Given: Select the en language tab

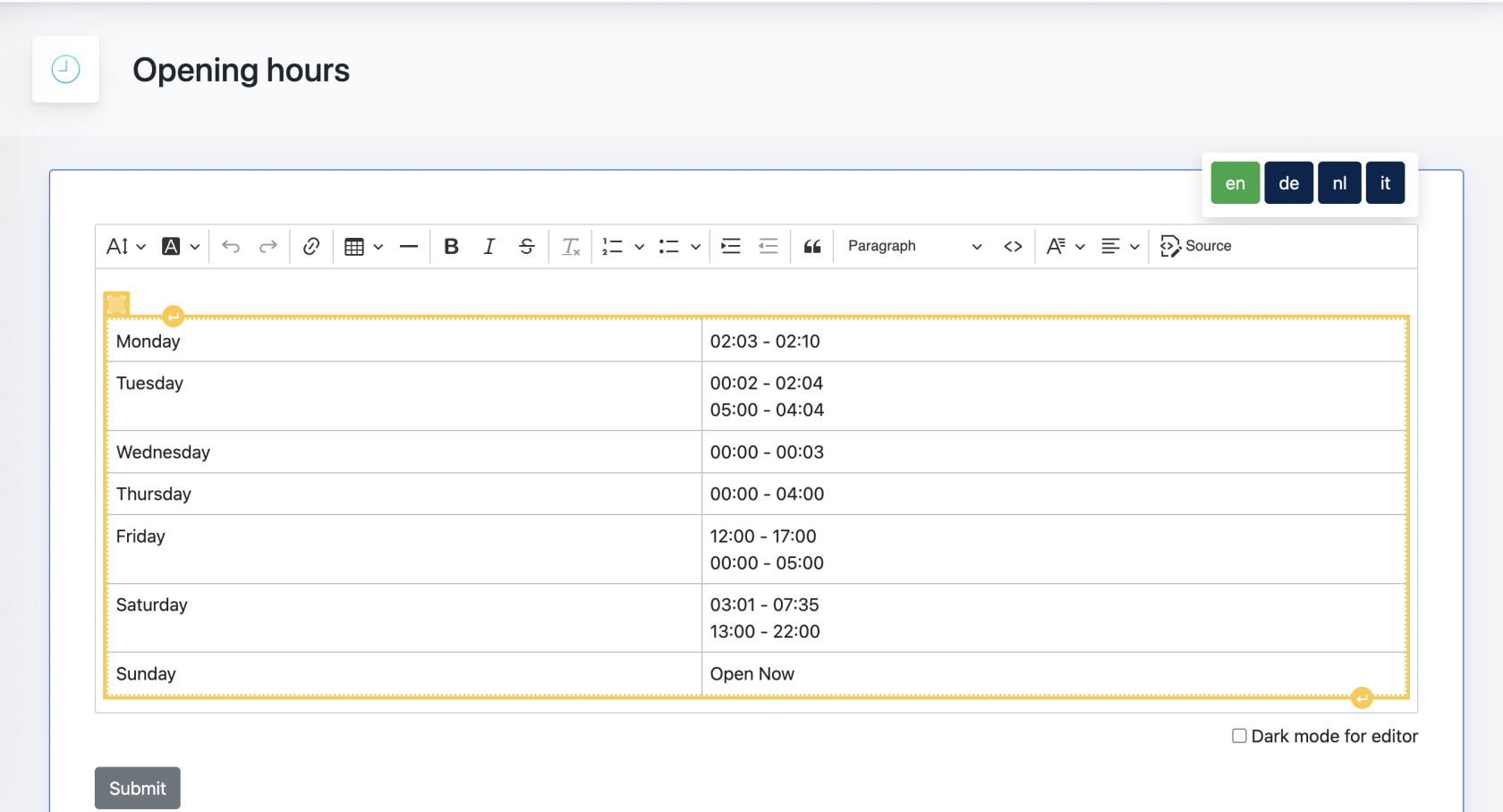Looking at the screenshot, I should click(x=1236, y=183).
